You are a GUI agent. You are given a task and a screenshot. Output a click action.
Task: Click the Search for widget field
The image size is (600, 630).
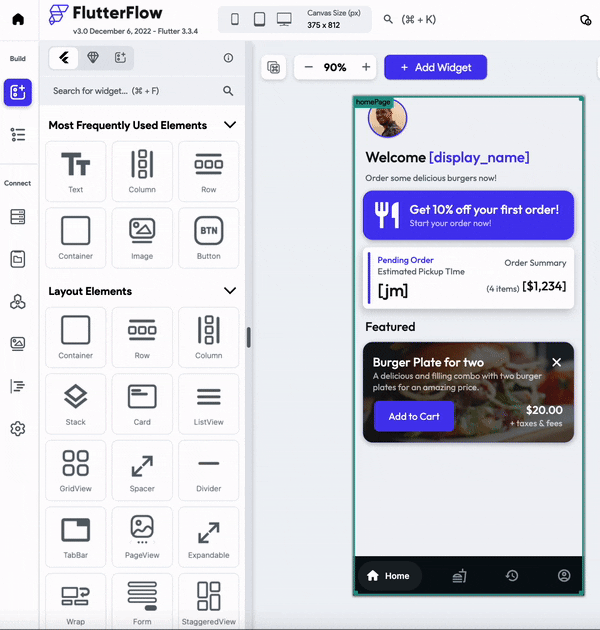pyautogui.click(x=143, y=91)
